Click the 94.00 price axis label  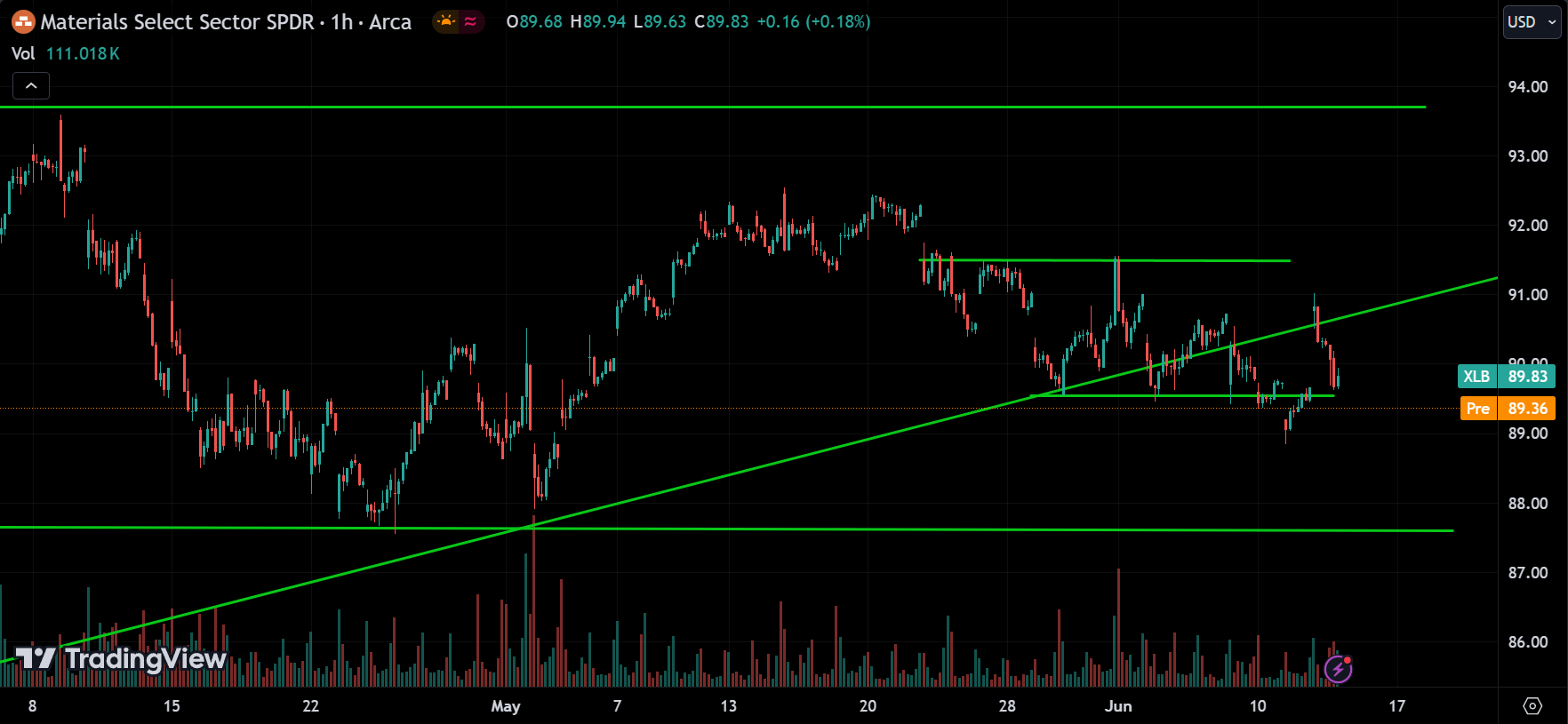pos(1528,86)
